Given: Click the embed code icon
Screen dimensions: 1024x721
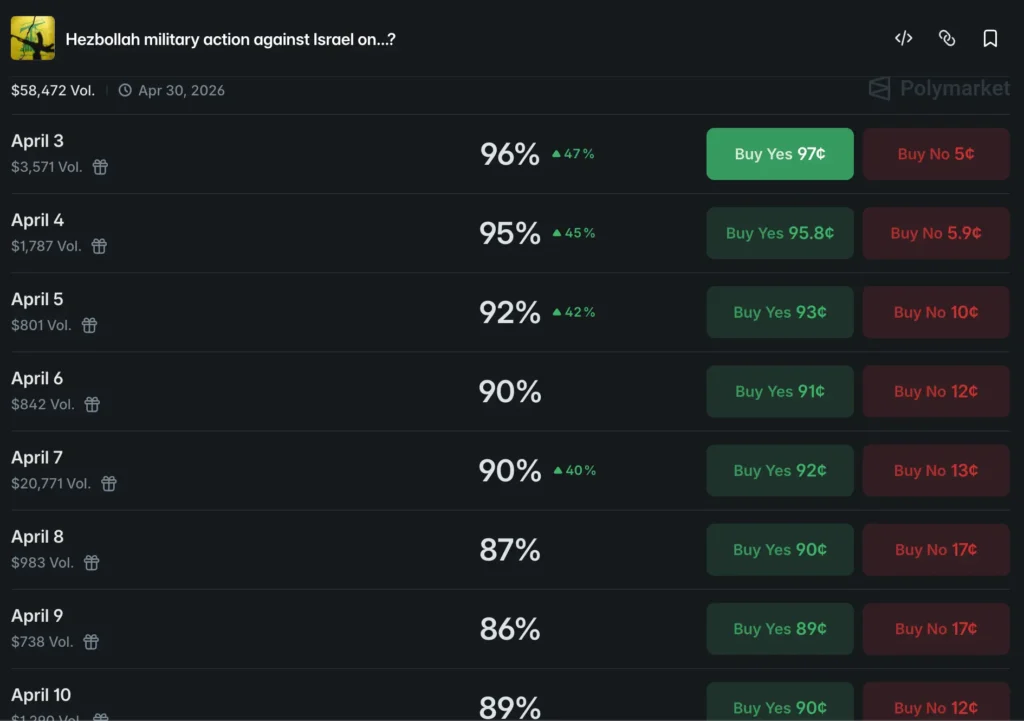Looking at the screenshot, I should tap(903, 39).
